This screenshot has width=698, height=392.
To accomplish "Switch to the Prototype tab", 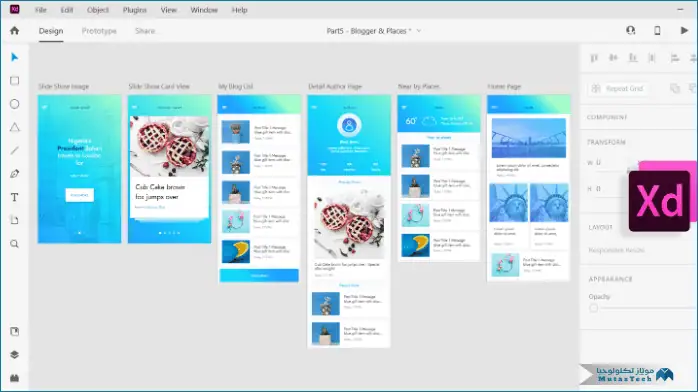I will tap(99, 31).
